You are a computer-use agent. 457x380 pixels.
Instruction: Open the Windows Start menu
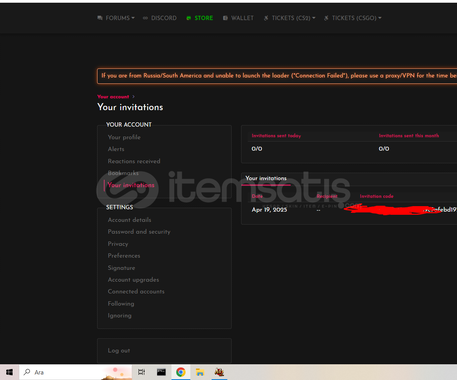[x=9, y=372]
